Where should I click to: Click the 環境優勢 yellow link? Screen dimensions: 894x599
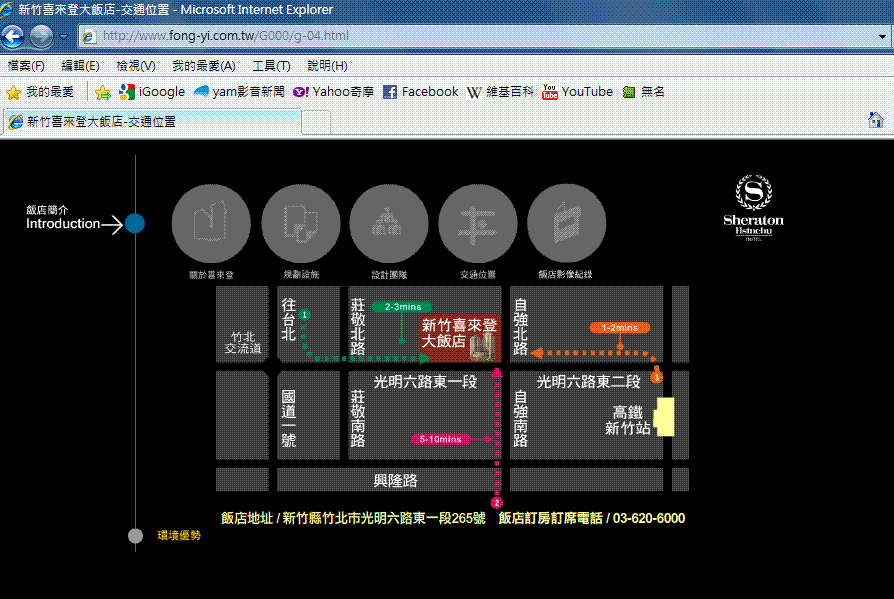tap(179, 535)
